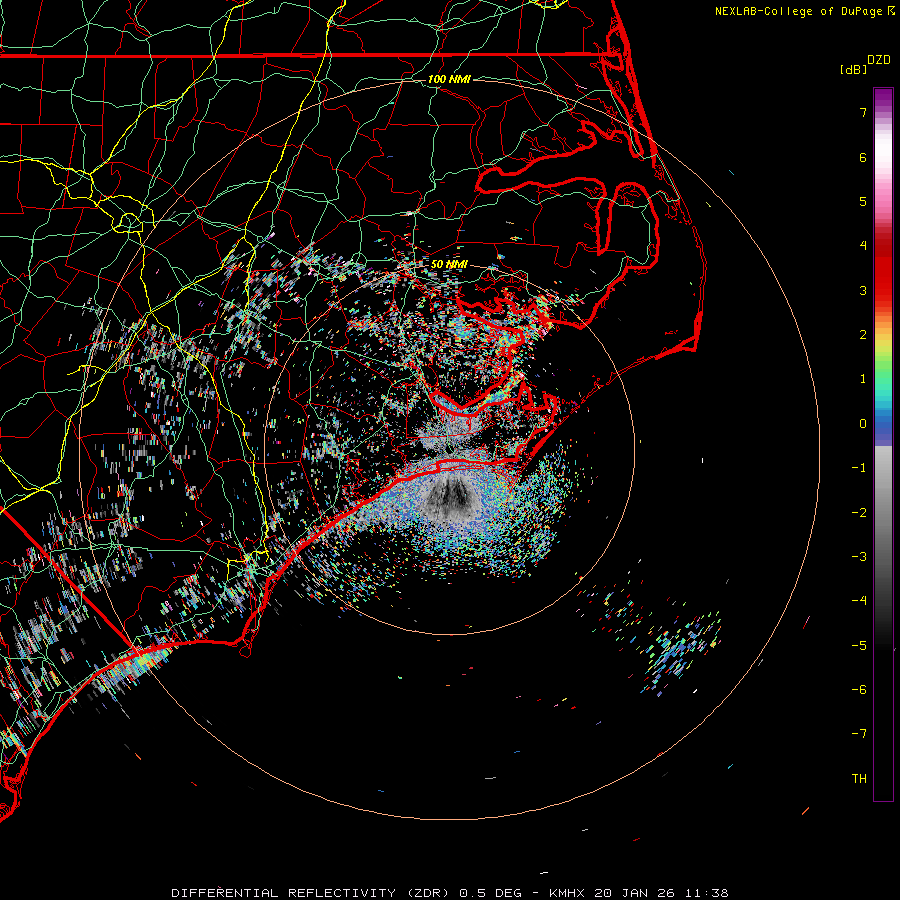Click the 3 value on the dB scale
Screen dimensions: 900x900
point(863,290)
